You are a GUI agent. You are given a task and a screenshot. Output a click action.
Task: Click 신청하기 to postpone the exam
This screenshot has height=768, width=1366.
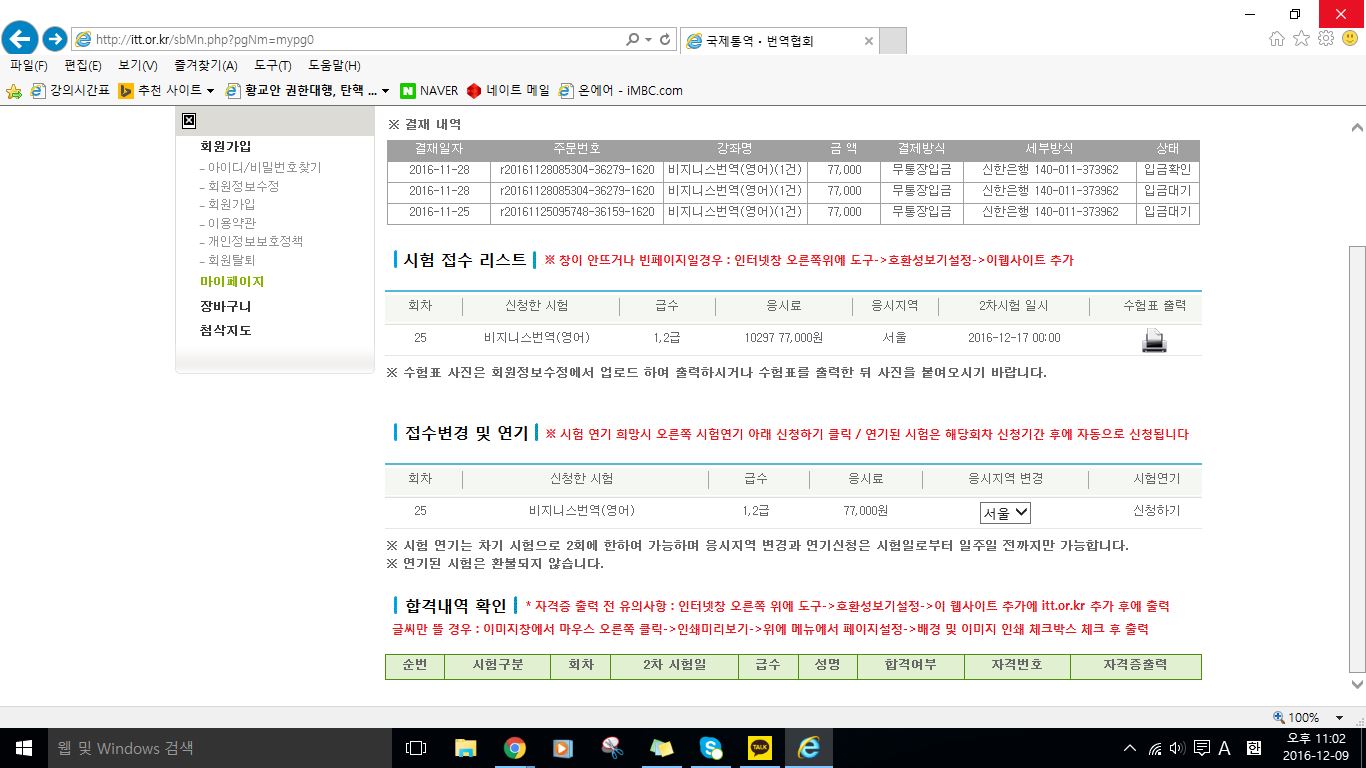point(1156,511)
